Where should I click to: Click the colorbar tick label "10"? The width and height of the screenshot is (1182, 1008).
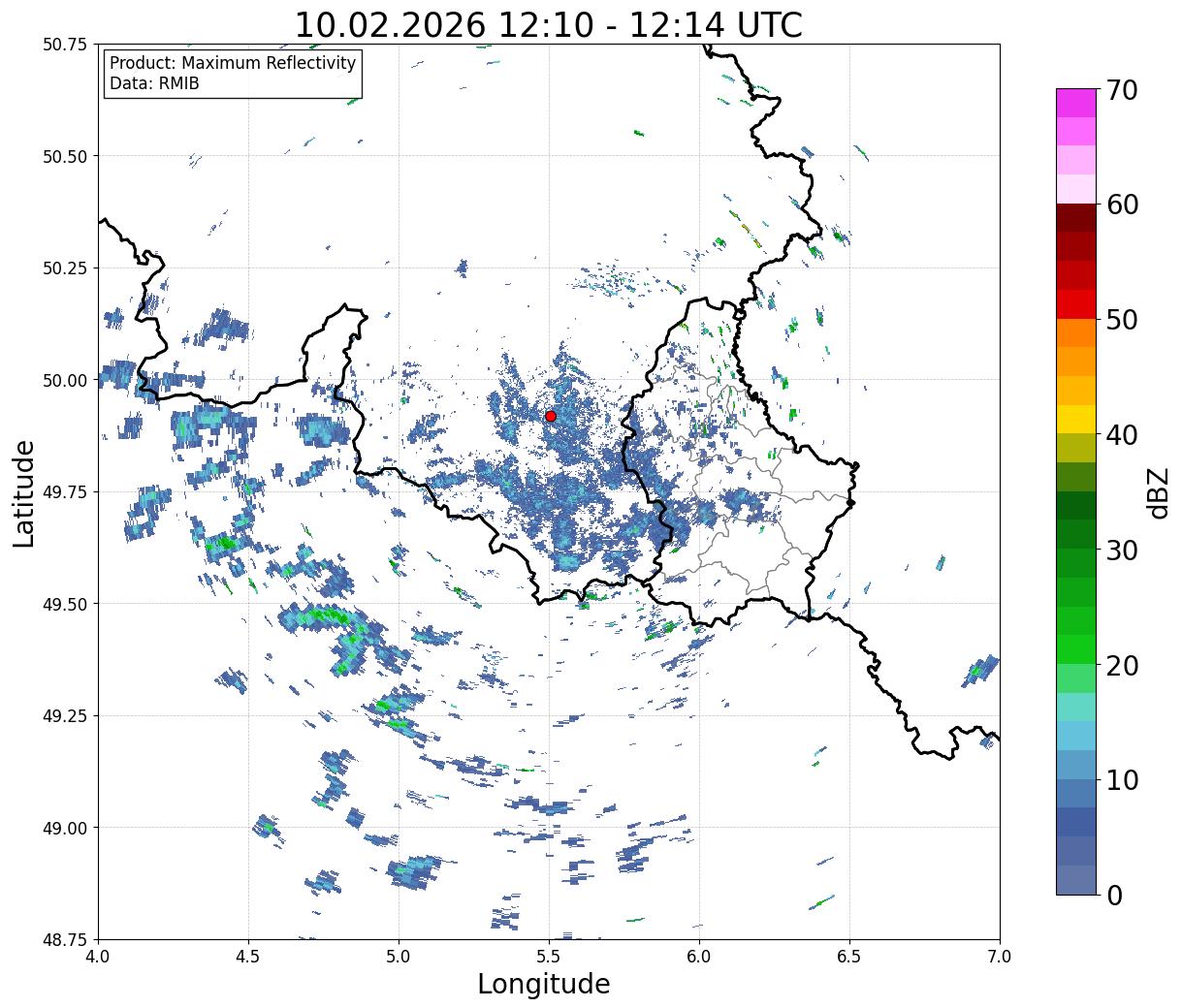click(1122, 780)
